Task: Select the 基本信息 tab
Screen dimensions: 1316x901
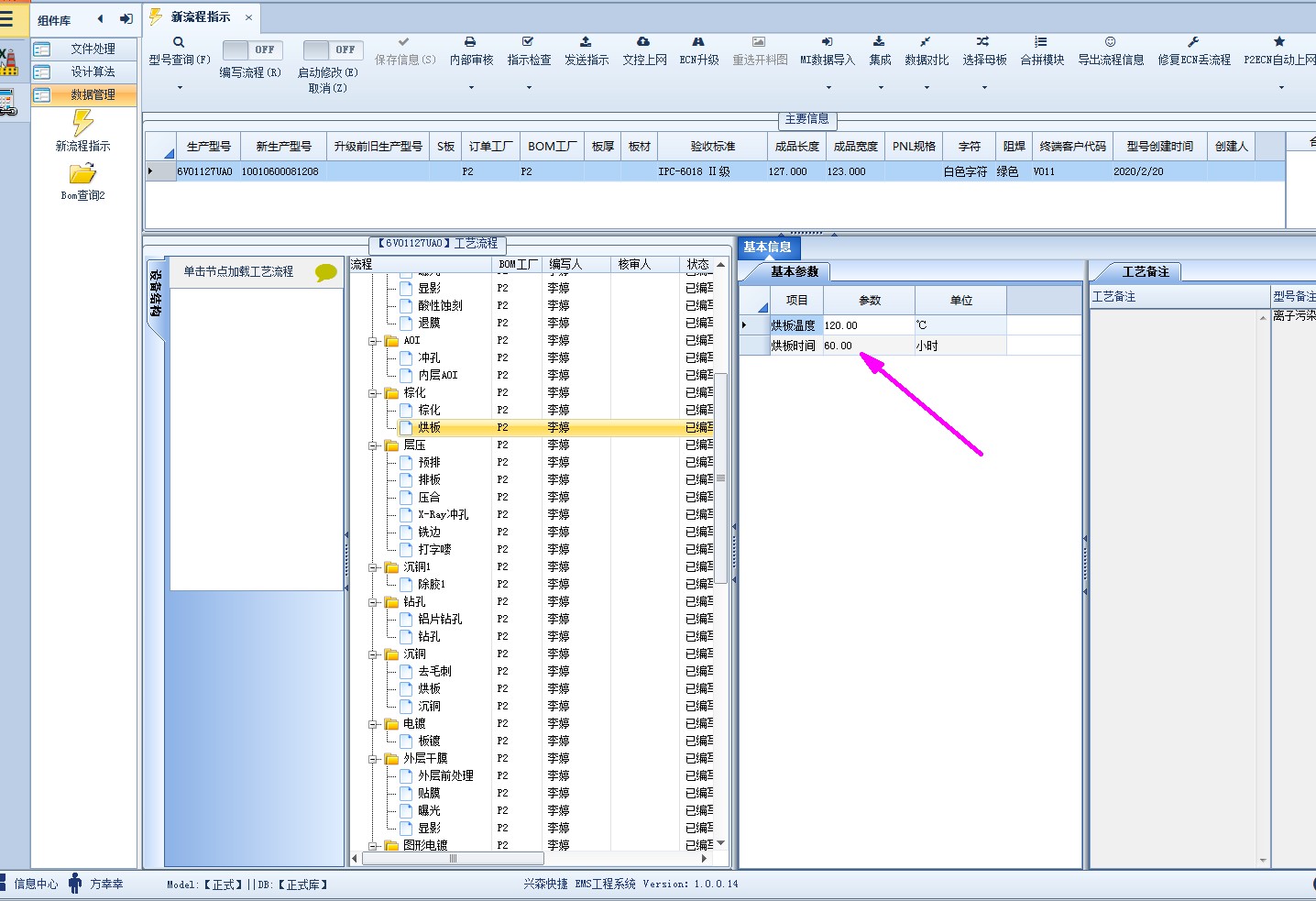Action: tap(768, 247)
